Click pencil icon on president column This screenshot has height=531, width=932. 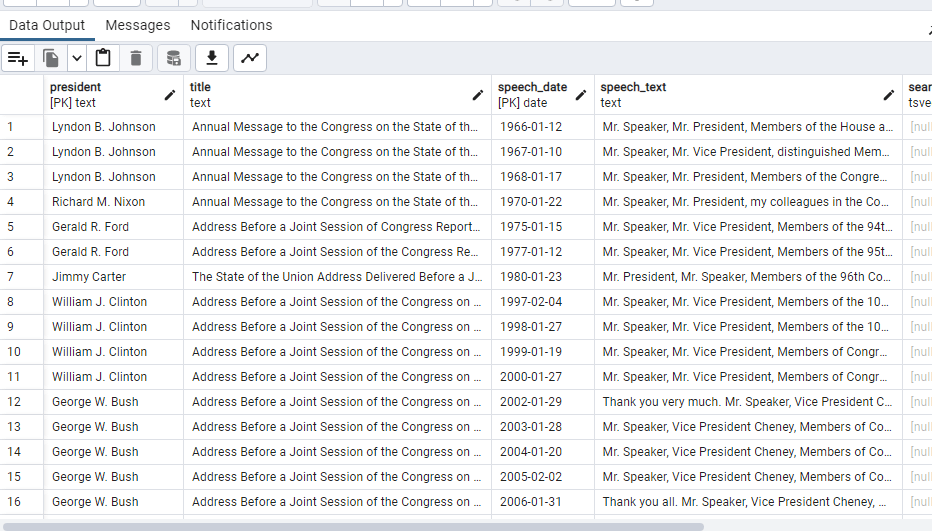(170, 95)
